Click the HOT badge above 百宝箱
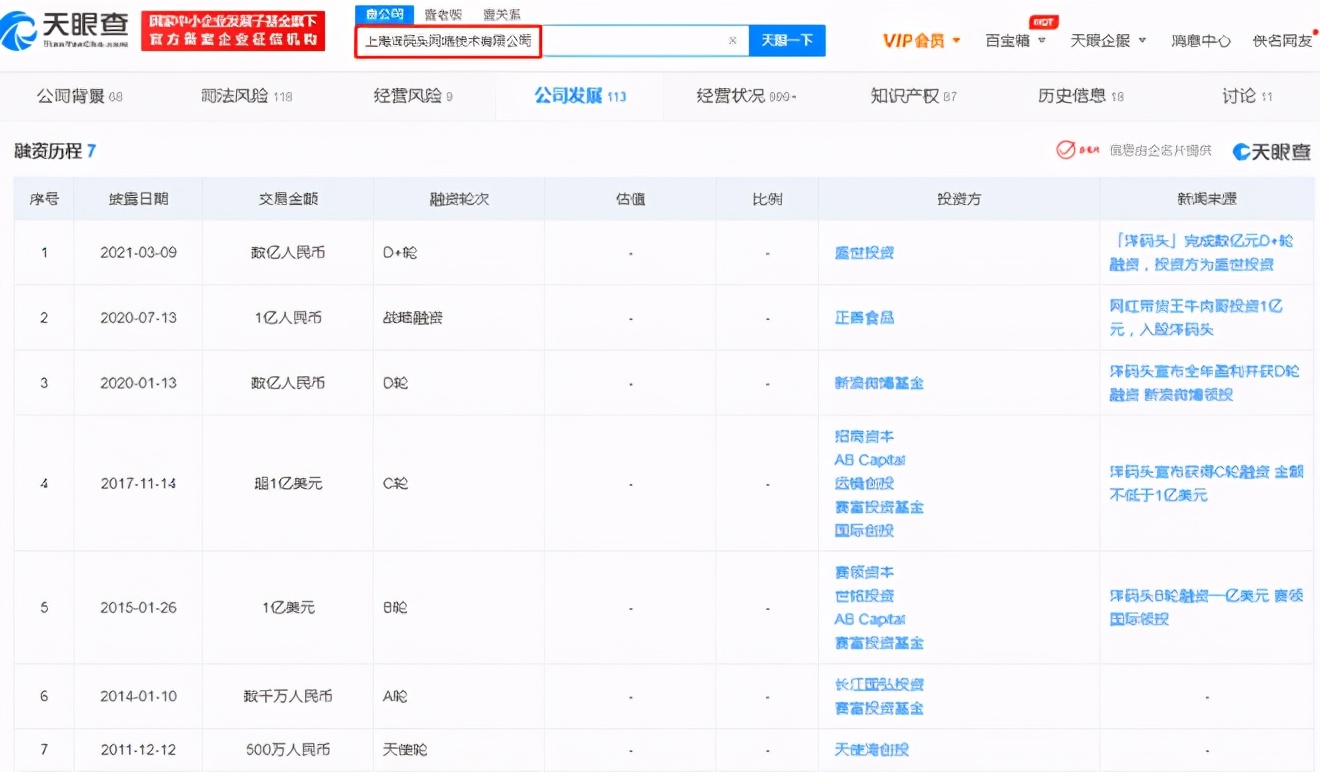Viewport: 1320px width, 772px height. (1044, 23)
